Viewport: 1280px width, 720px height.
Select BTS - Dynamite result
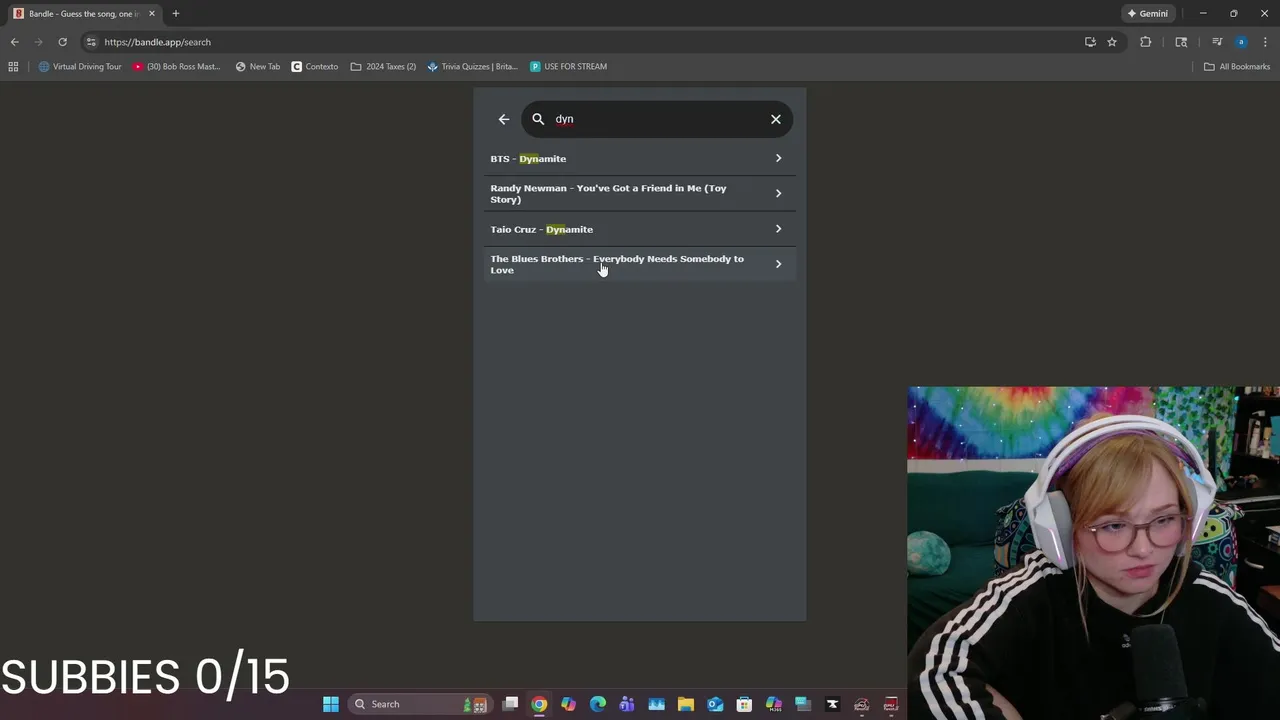(x=640, y=158)
